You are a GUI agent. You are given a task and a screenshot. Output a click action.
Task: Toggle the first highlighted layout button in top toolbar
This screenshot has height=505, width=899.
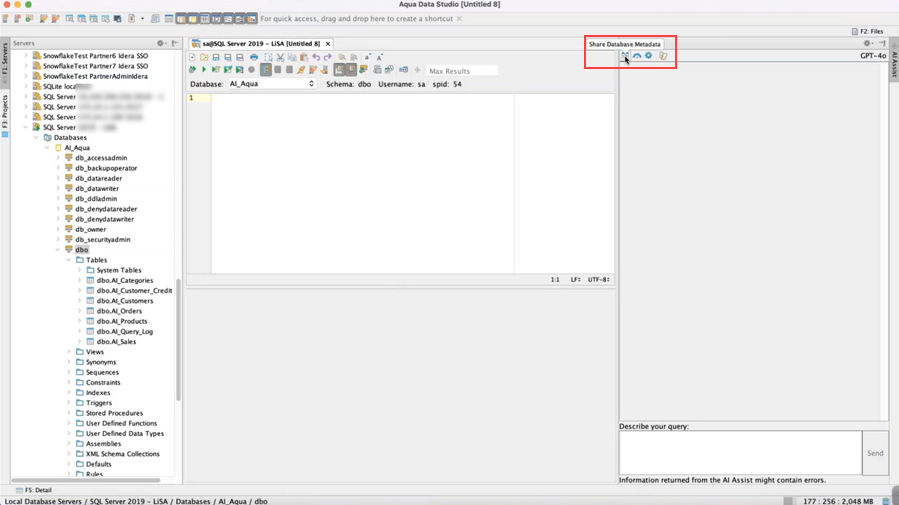(181, 19)
